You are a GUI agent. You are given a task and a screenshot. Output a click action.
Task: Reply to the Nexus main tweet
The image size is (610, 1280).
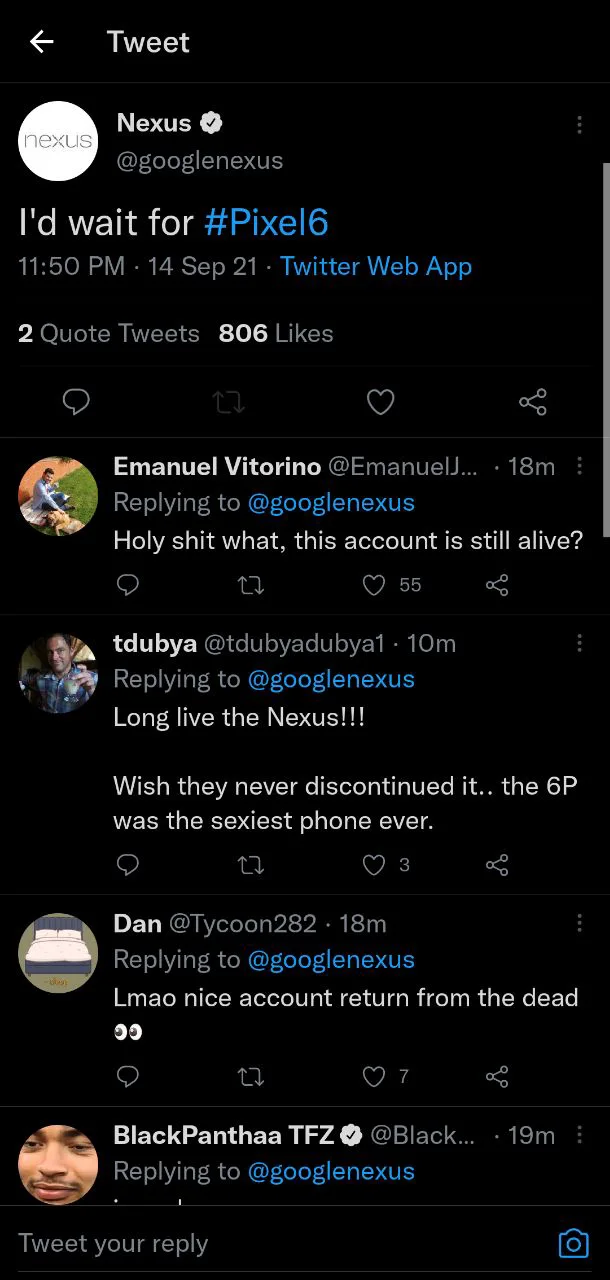[77, 402]
